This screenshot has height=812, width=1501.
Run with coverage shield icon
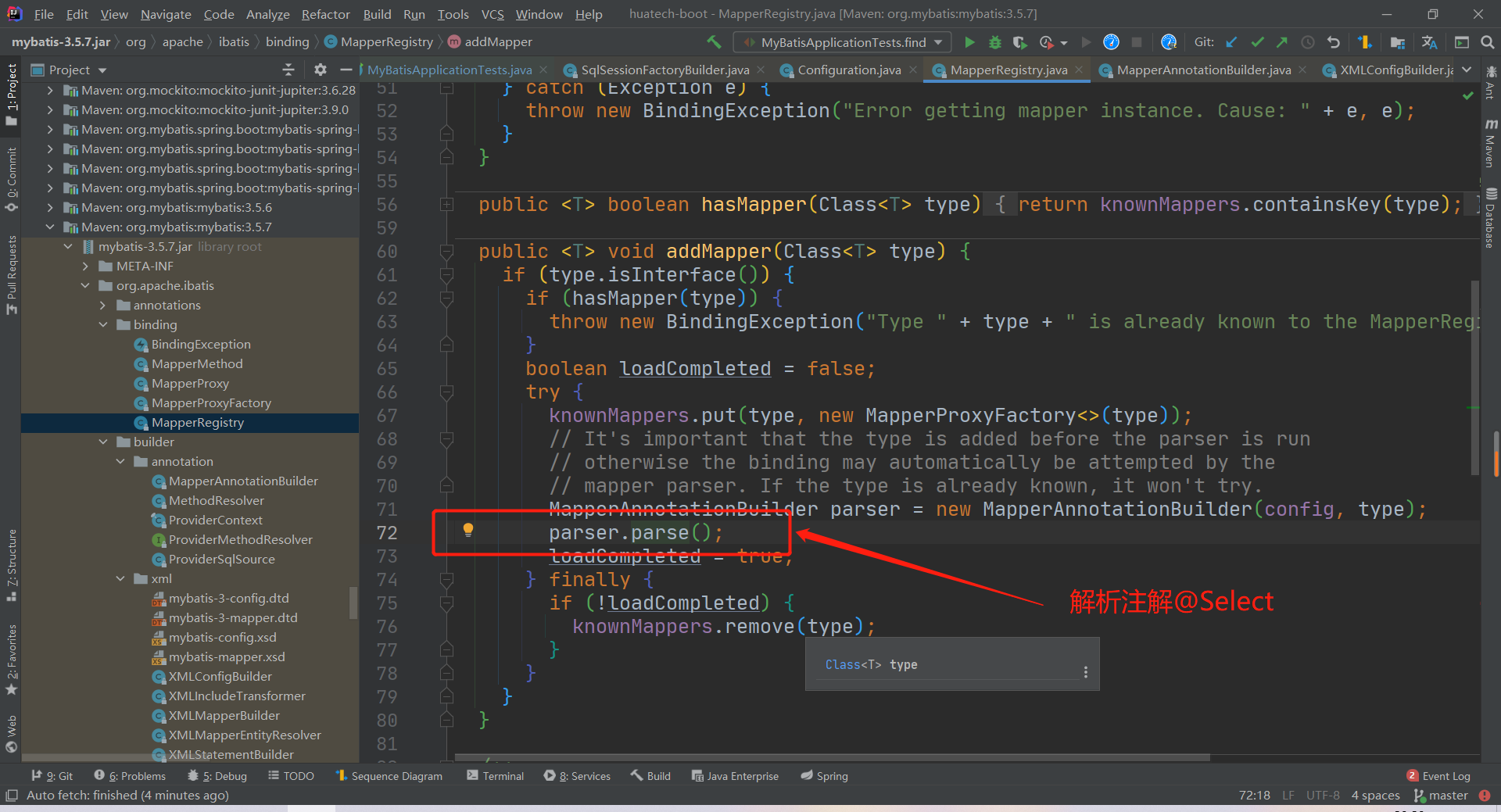coord(1019,42)
